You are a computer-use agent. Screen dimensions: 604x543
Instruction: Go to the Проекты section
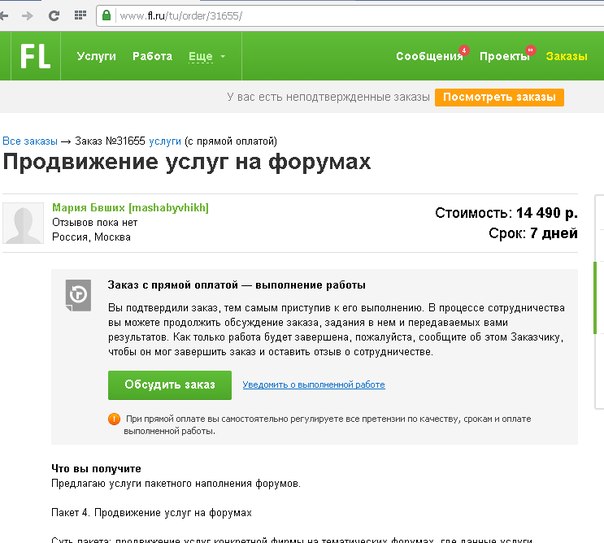(x=504, y=57)
